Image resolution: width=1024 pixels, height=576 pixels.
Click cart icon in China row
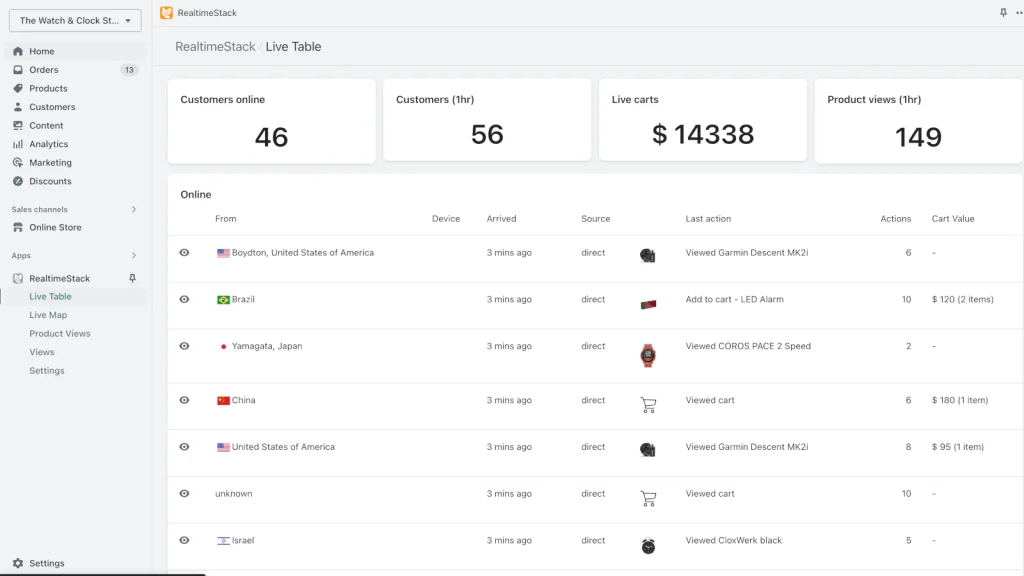pos(648,405)
